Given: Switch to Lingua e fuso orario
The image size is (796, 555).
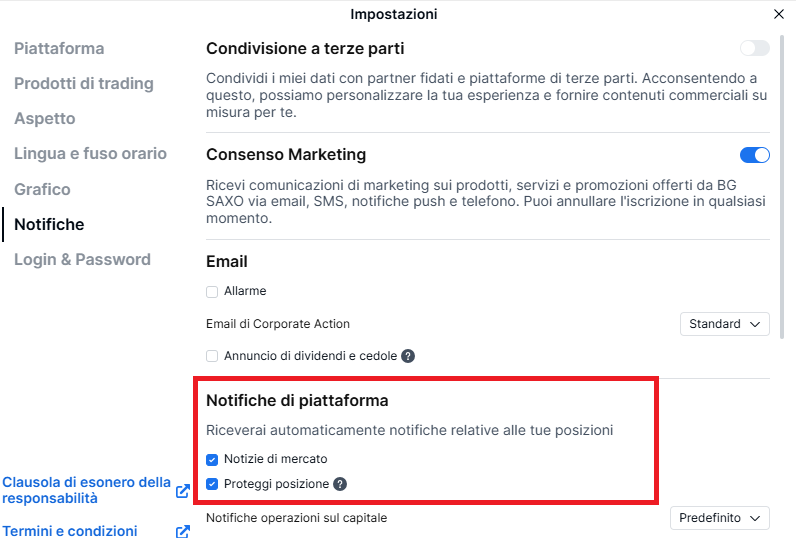Looking at the screenshot, I should coord(90,154).
